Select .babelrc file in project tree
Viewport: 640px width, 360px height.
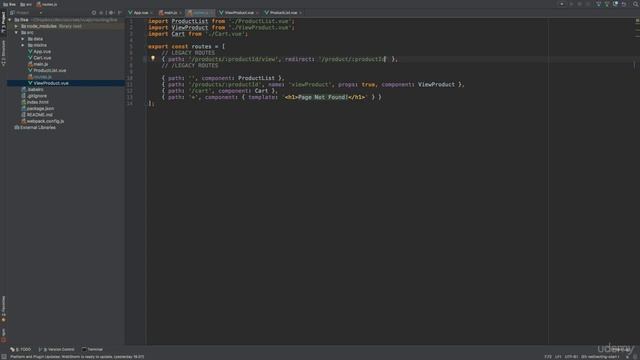pyautogui.click(x=32, y=89)
